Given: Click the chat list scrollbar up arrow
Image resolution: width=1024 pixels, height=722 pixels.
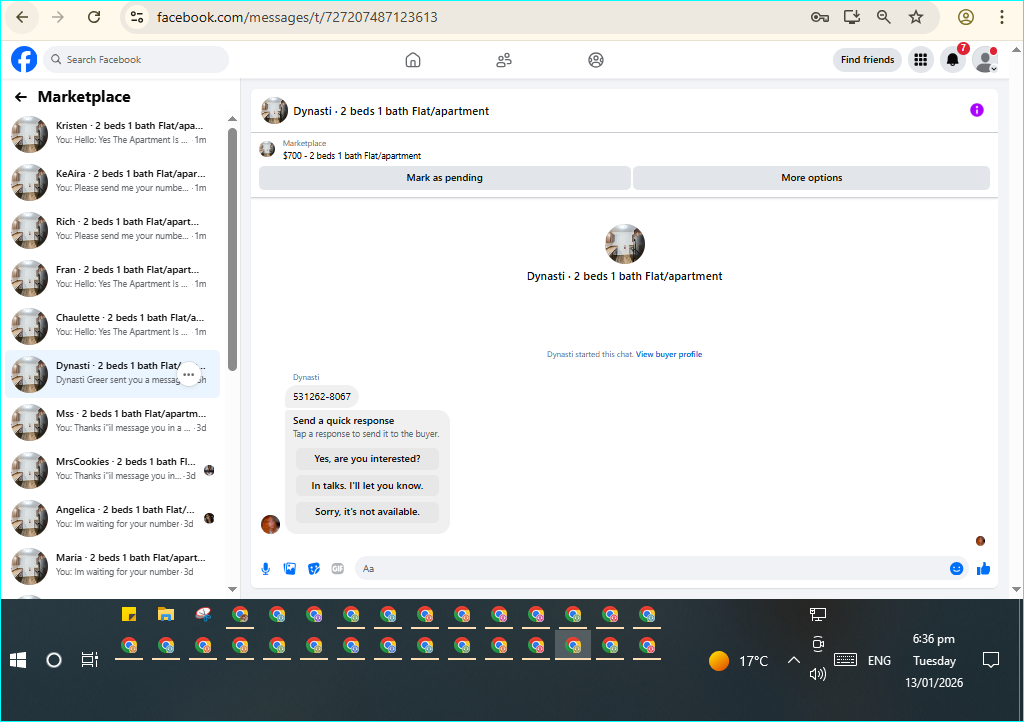Looking at the screenshot, I should click(x=232, y=119).
